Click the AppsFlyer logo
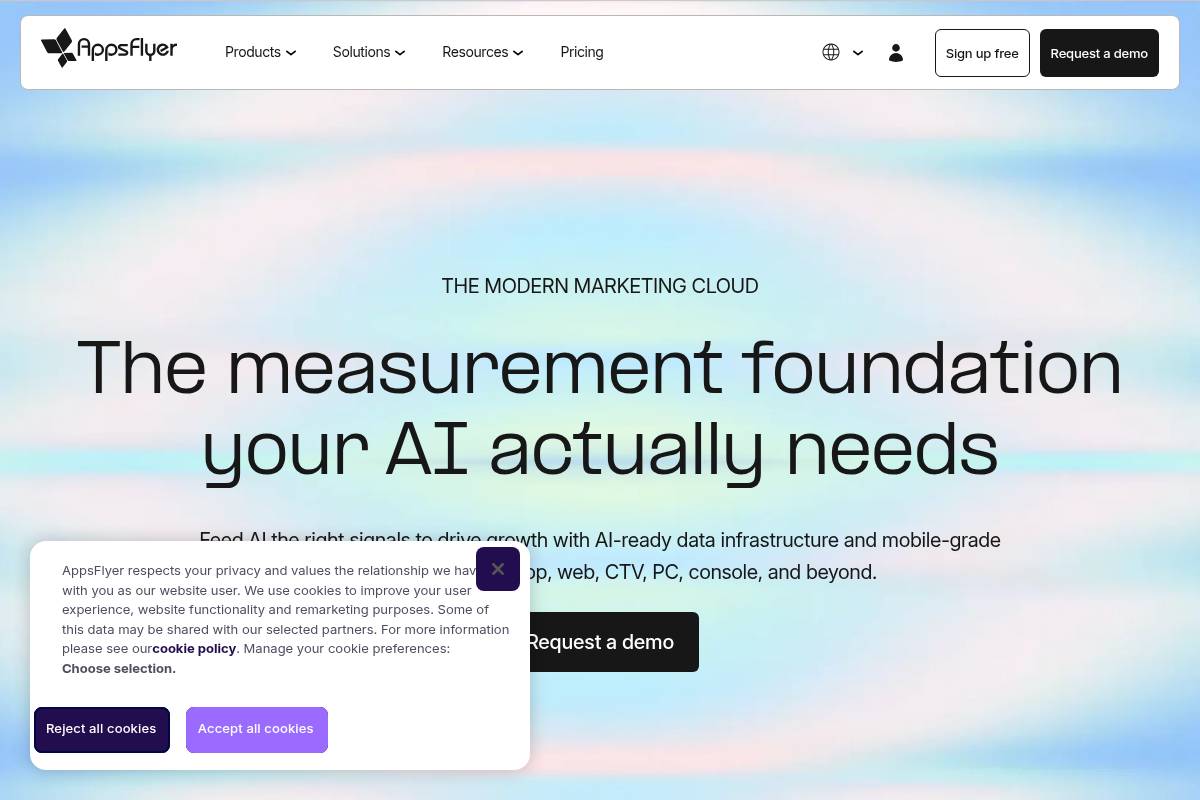 click(x=109, y=48)
